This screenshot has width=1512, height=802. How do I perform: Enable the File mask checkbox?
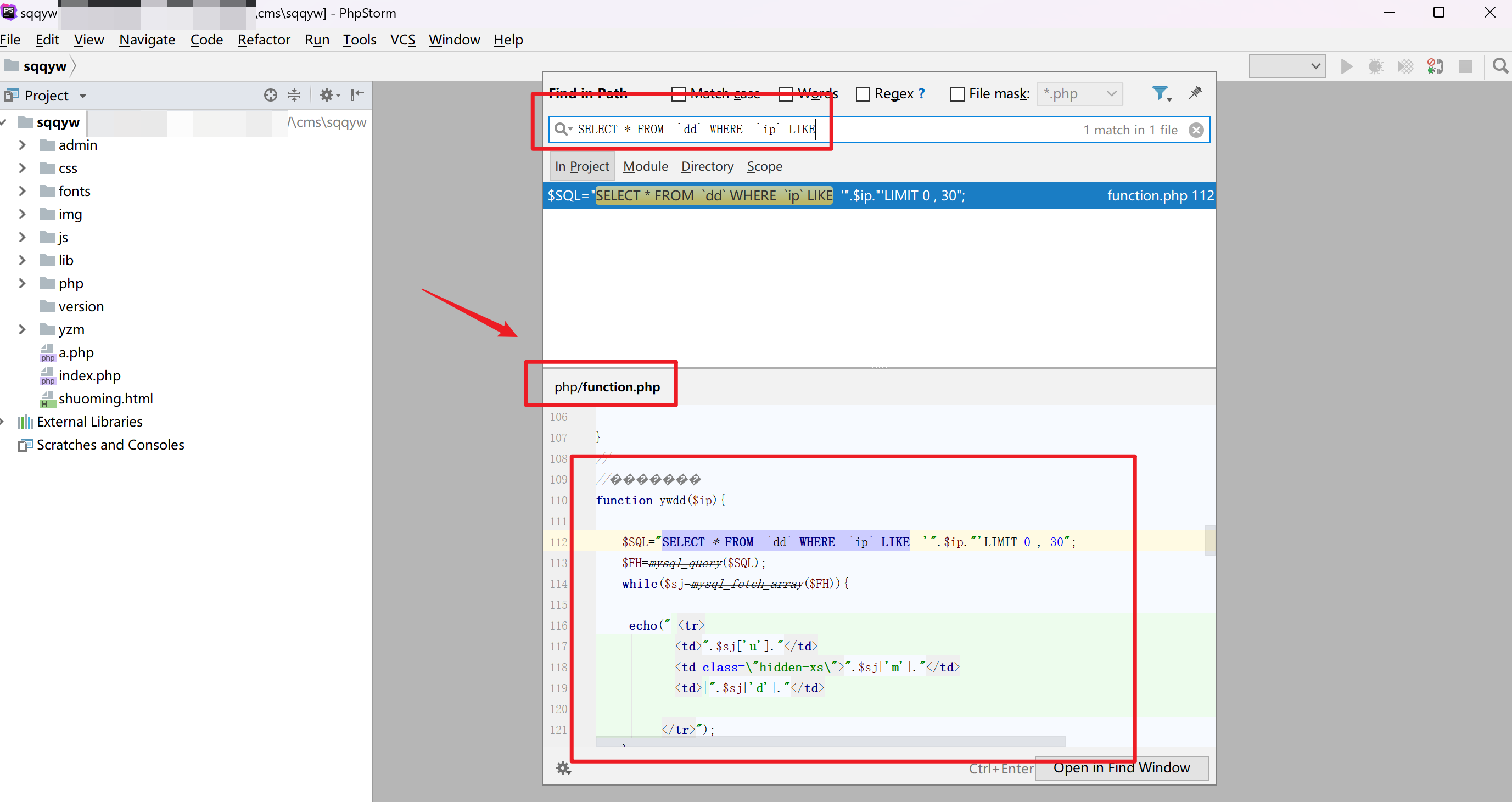pyautogui.click(x=957, y=94)
